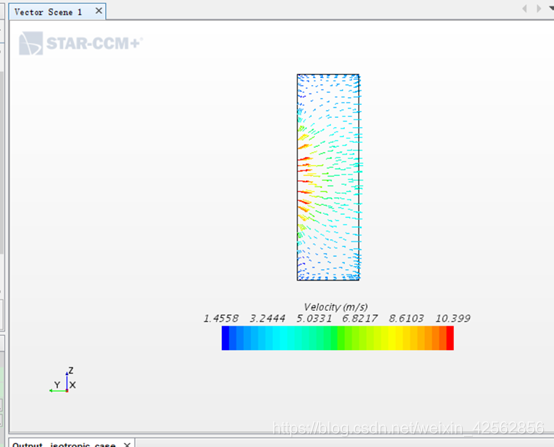Click the vector field plot section
554x447 pixels.
coord(329,177)
